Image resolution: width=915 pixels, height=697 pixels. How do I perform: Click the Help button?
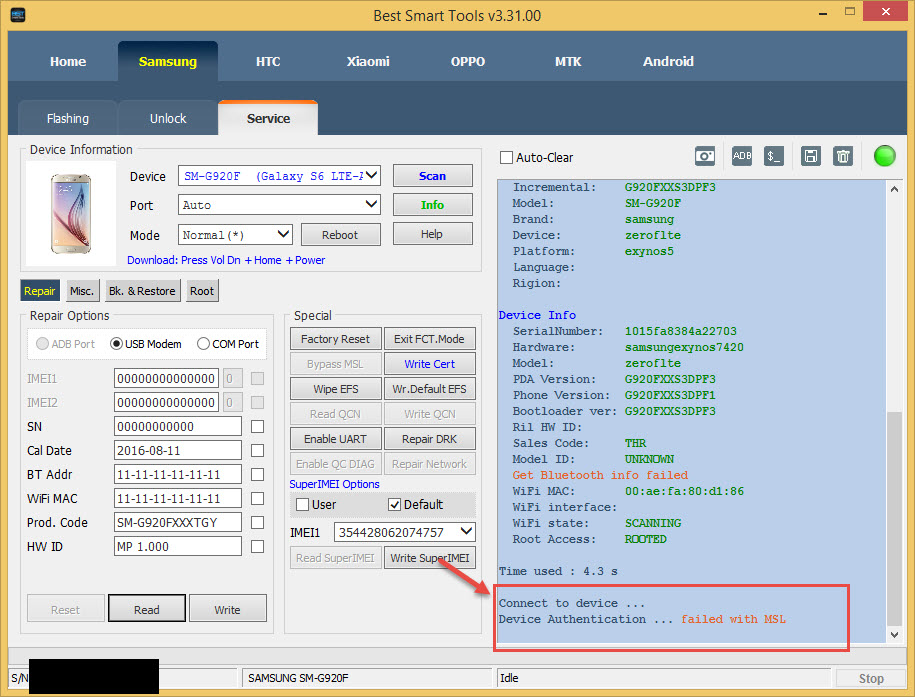coord(432,234)
